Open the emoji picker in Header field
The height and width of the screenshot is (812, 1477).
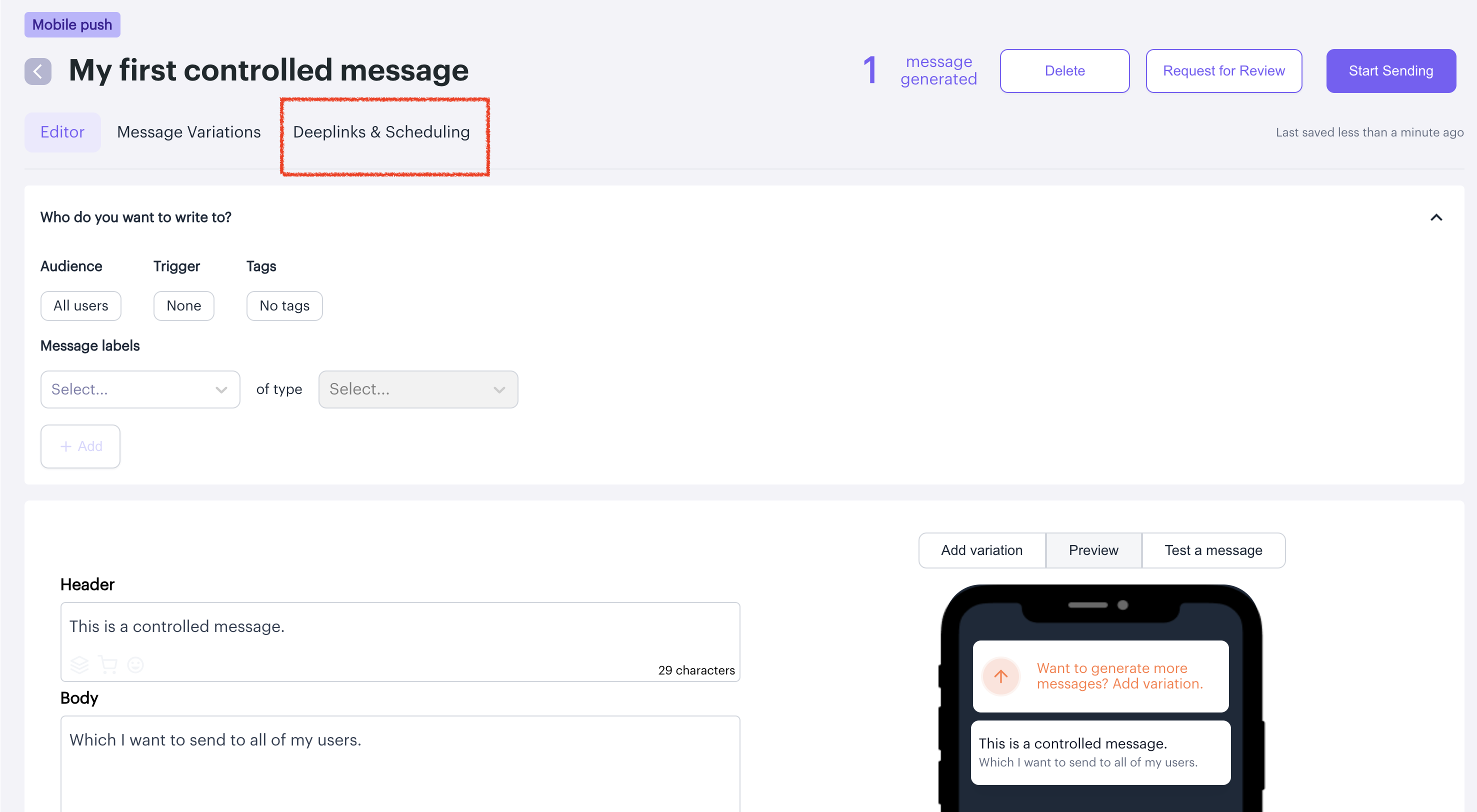pos(135,664)
